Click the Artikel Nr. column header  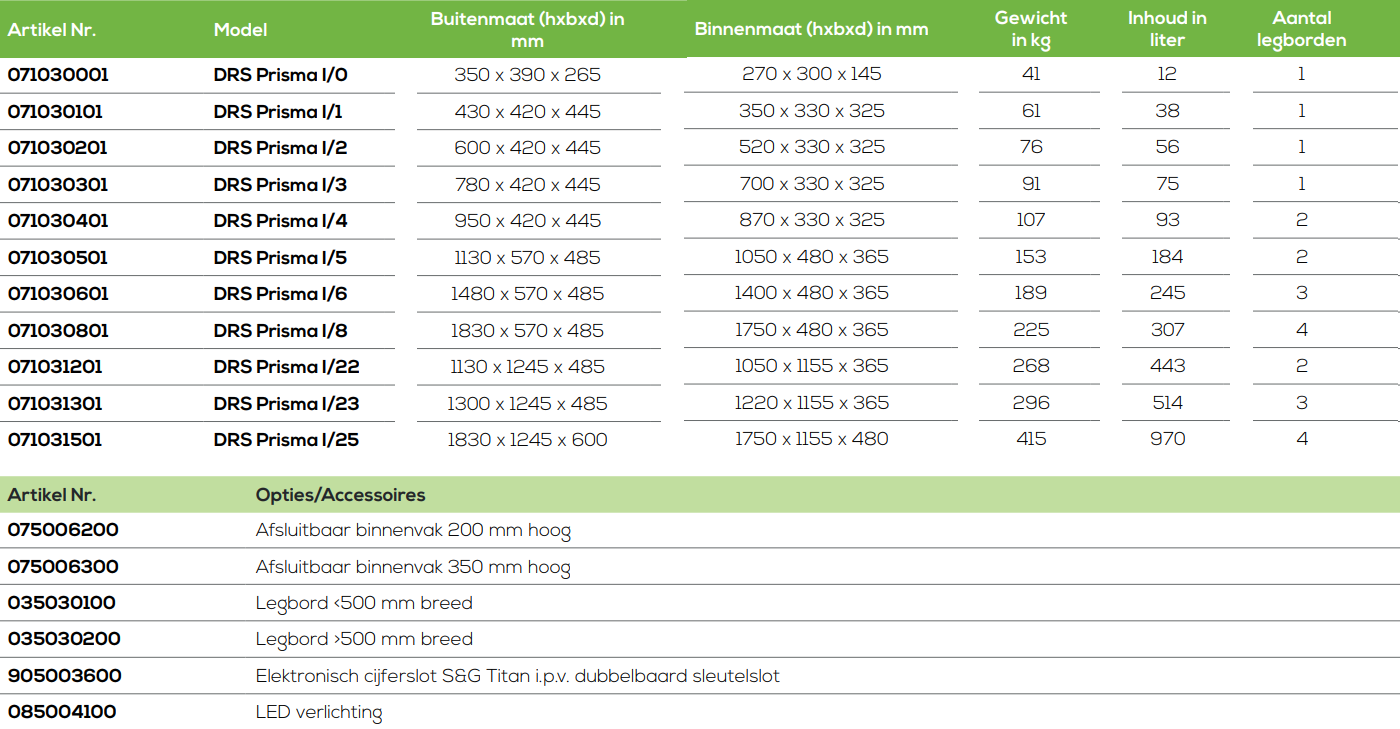pyautogui.click(x=52, y=30)
